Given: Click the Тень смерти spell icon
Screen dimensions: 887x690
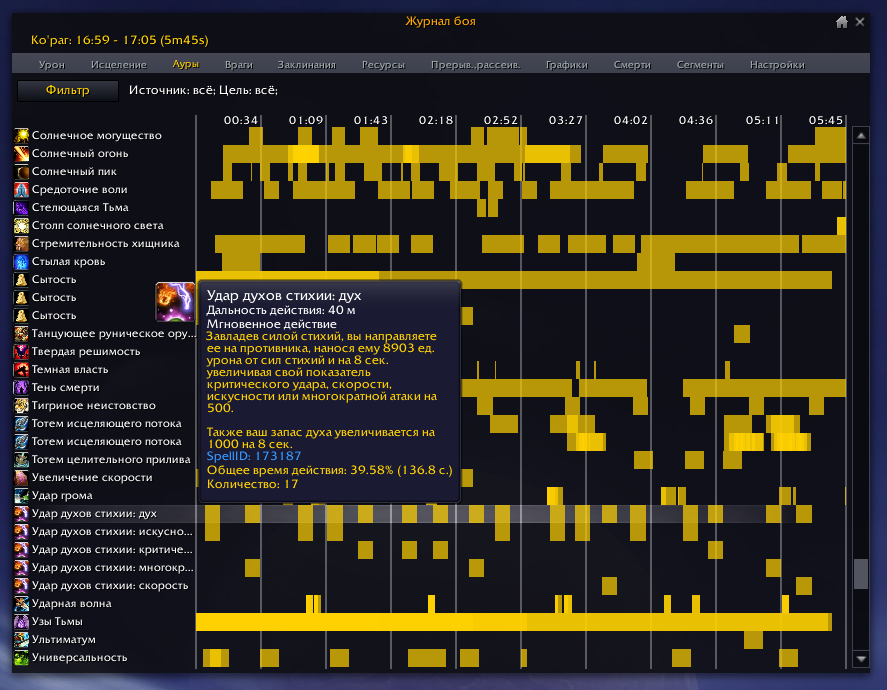Looking at the screenshot, I should [21, 387].
